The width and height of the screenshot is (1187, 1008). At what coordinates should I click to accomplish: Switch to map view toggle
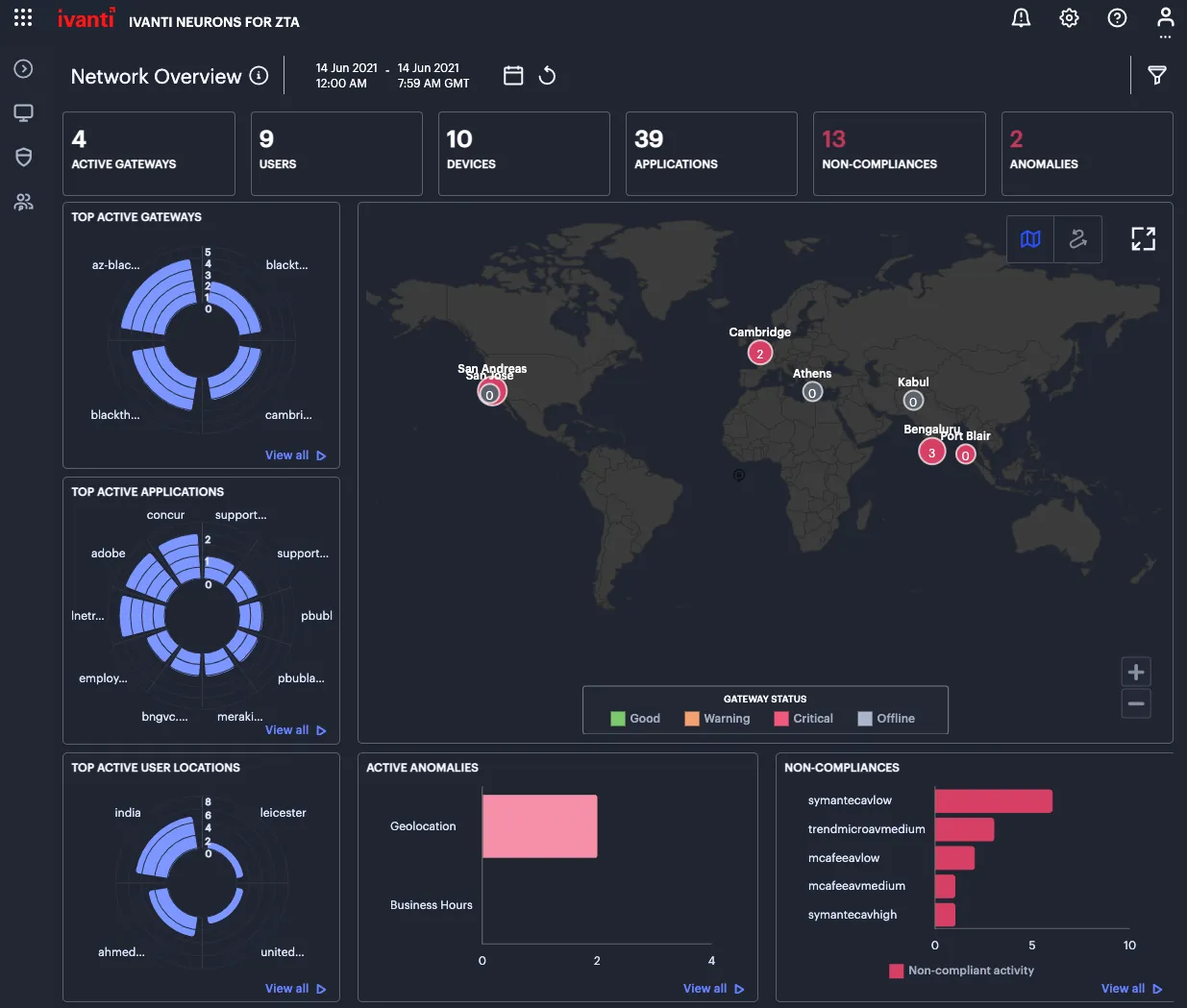(x=1030, y=239)
